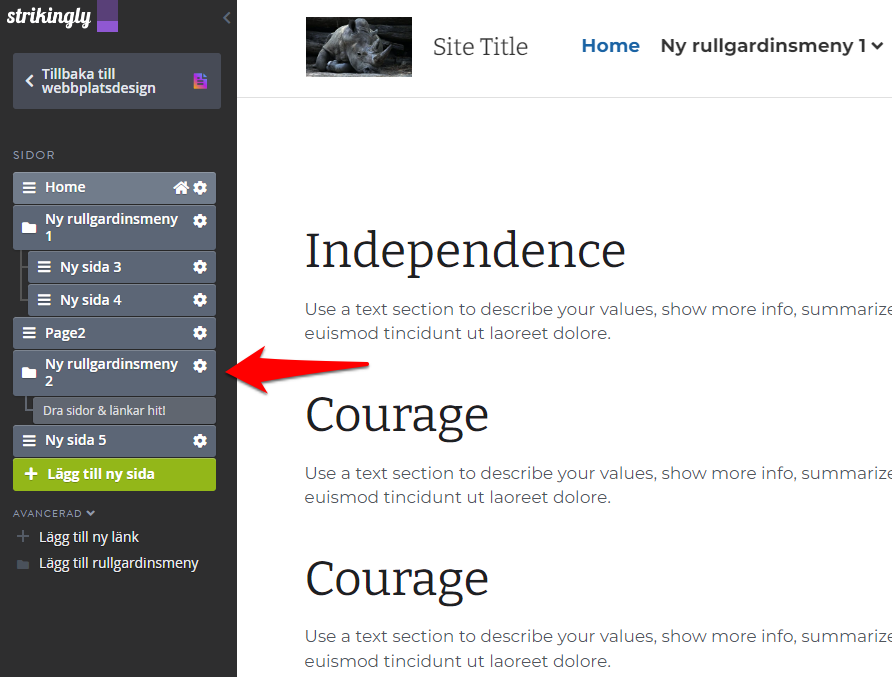The image size is (892, 677).
Task: Click paragraph under second Courage heading
Action: coord(598,649)
